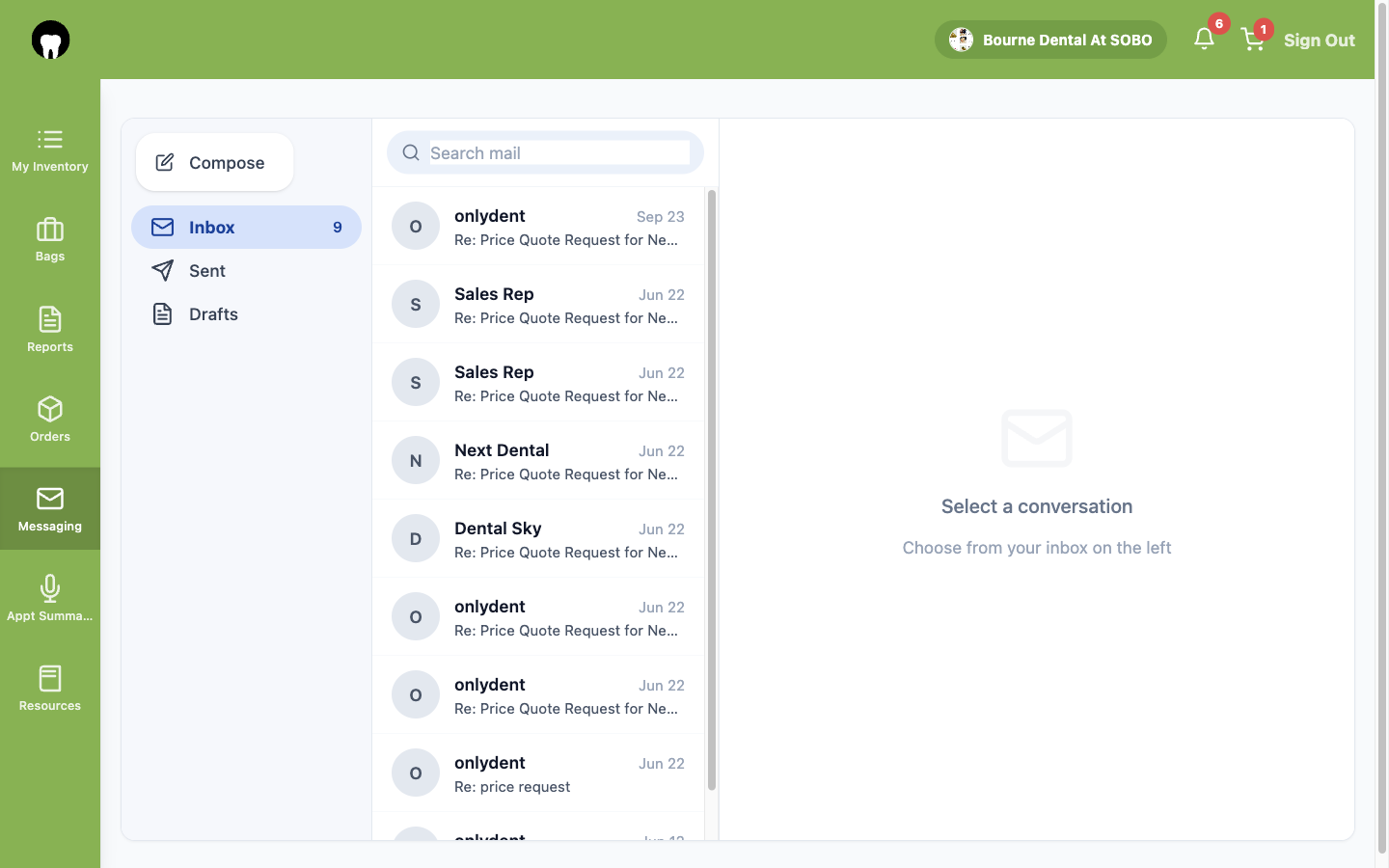Click the Sent paper plane icon
The width and height of the screenshot is (1389, 868).
click(x=163, y=271)
